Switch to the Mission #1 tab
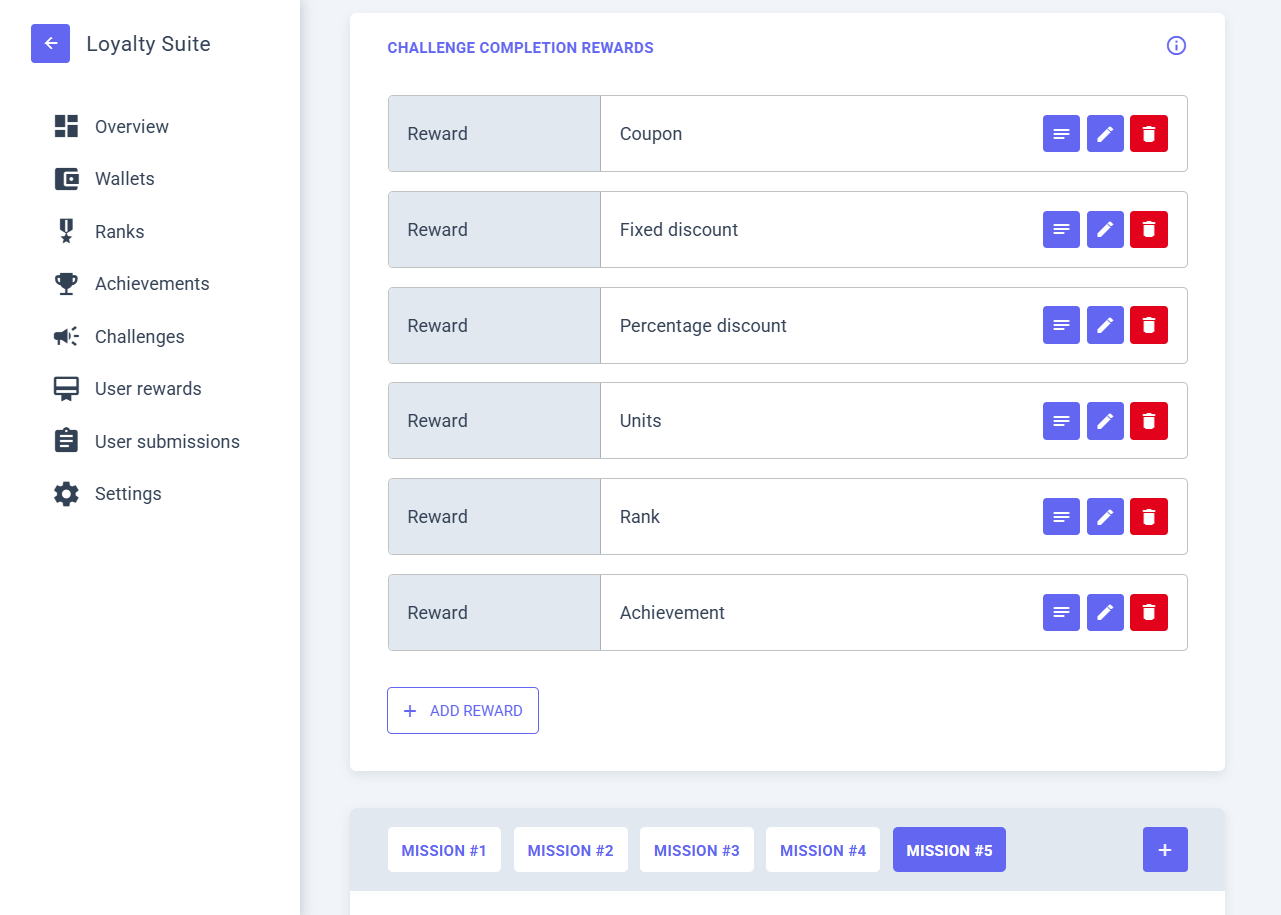Image resolution: width=1281 pixels, height=915 pixels. pyautogui.click(x=444, y=850)
